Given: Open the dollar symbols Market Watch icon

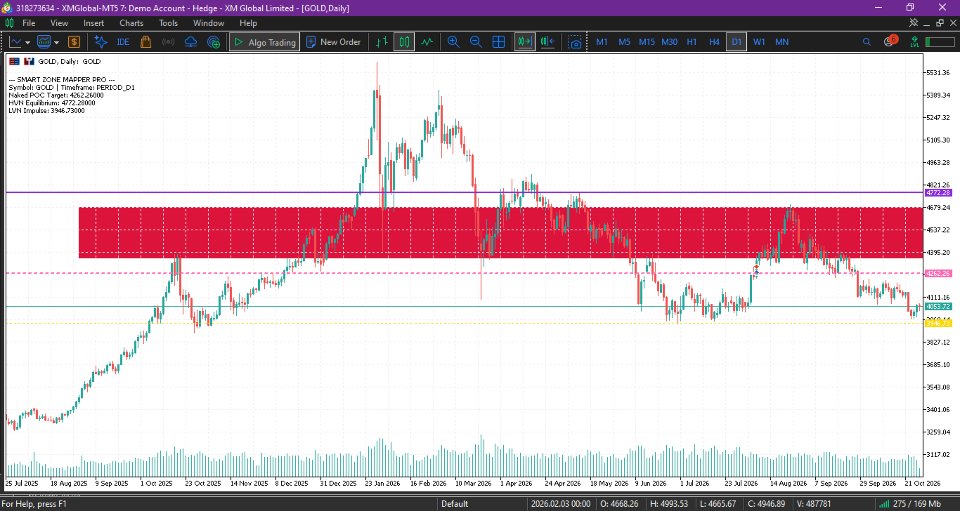Looking at the screenshot, I should point(74,42).
